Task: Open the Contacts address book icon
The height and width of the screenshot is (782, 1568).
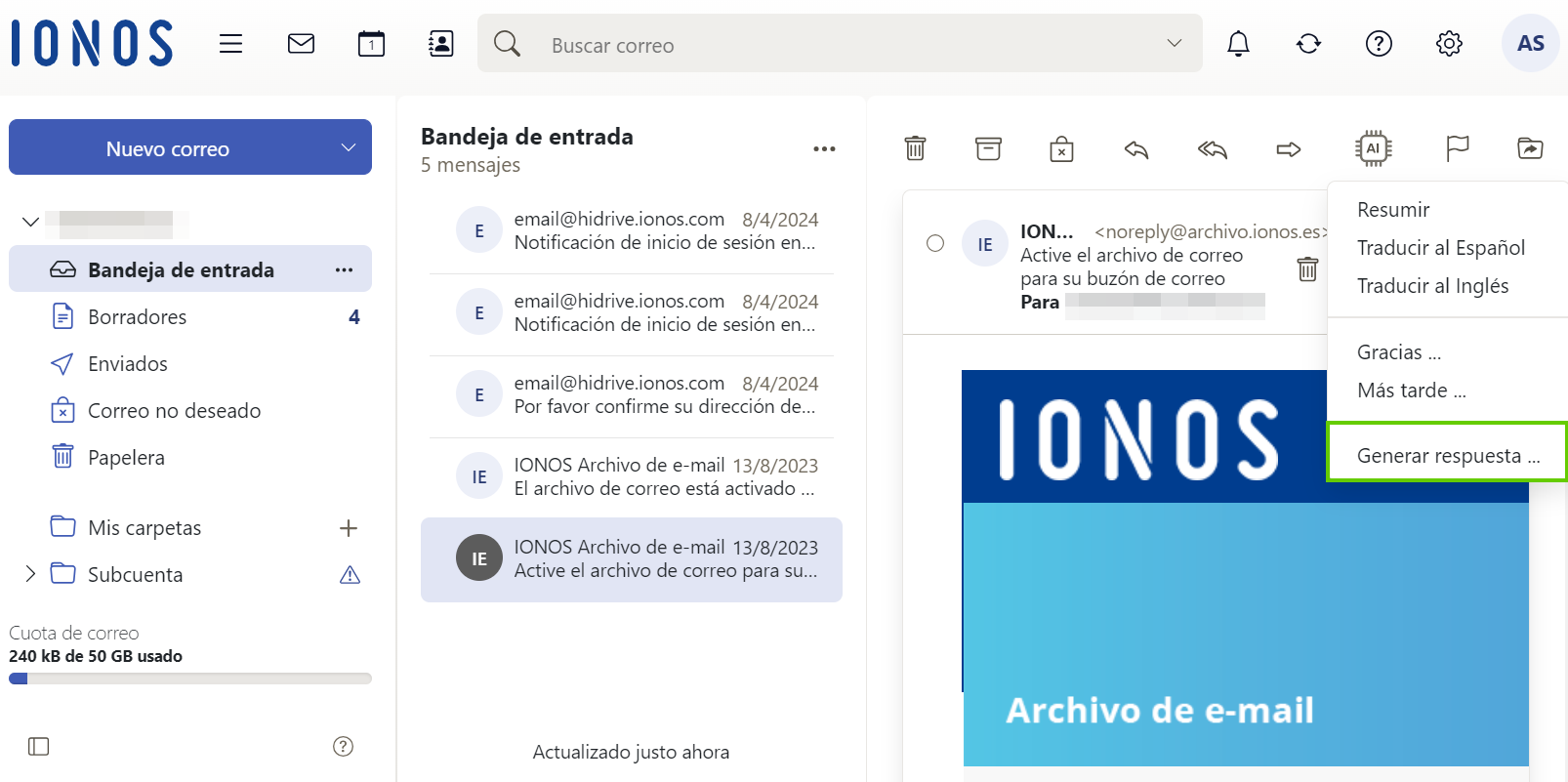Action: pos(441,44)
